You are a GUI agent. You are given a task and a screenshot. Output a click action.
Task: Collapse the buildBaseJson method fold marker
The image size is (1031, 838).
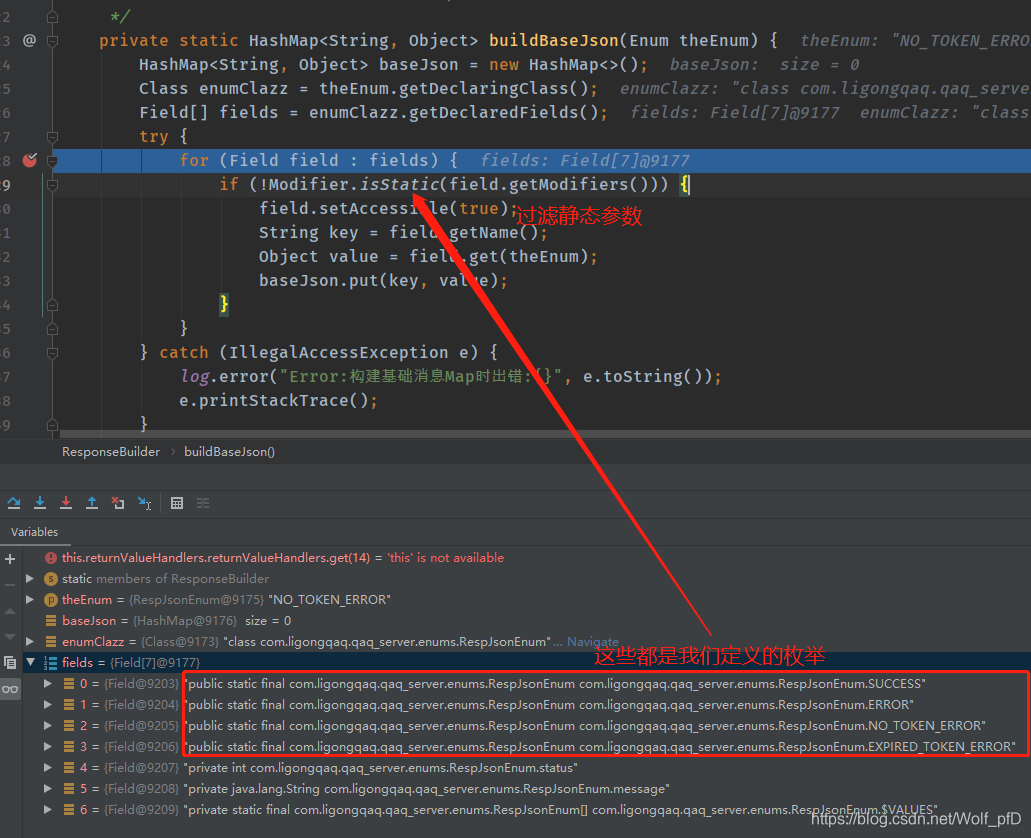[x=53, y=41]
